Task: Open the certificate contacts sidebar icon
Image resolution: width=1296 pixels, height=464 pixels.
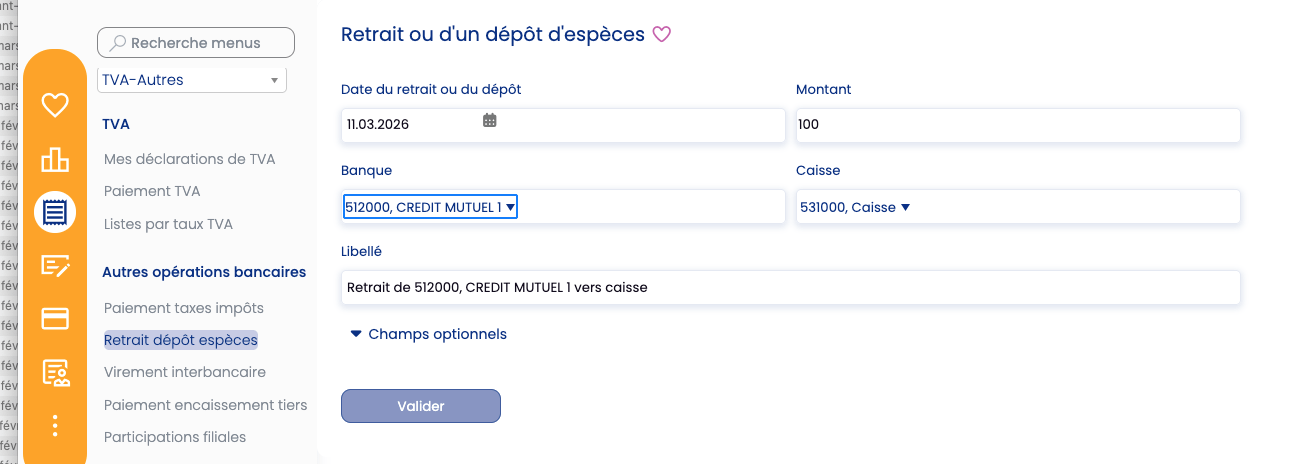Action: coord(54,373)
